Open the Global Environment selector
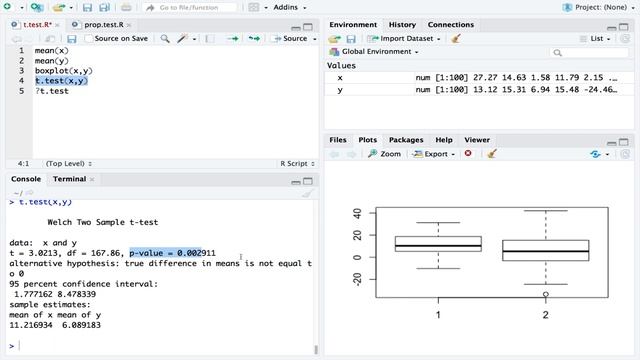Image resolution: width=640 pixels, height=360 pixels. point(374,52)
